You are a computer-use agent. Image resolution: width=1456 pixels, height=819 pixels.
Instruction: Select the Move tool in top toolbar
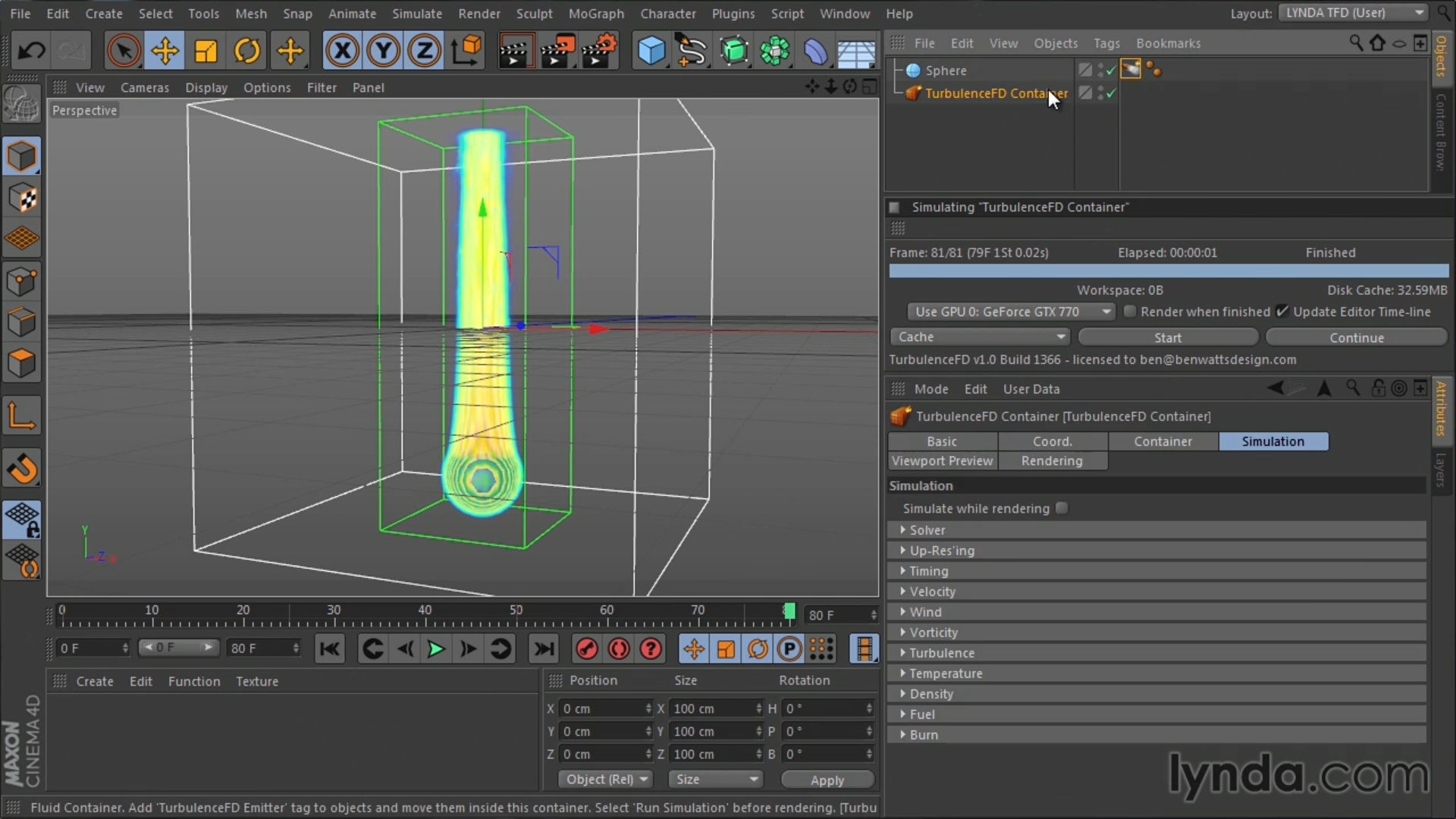165,51
